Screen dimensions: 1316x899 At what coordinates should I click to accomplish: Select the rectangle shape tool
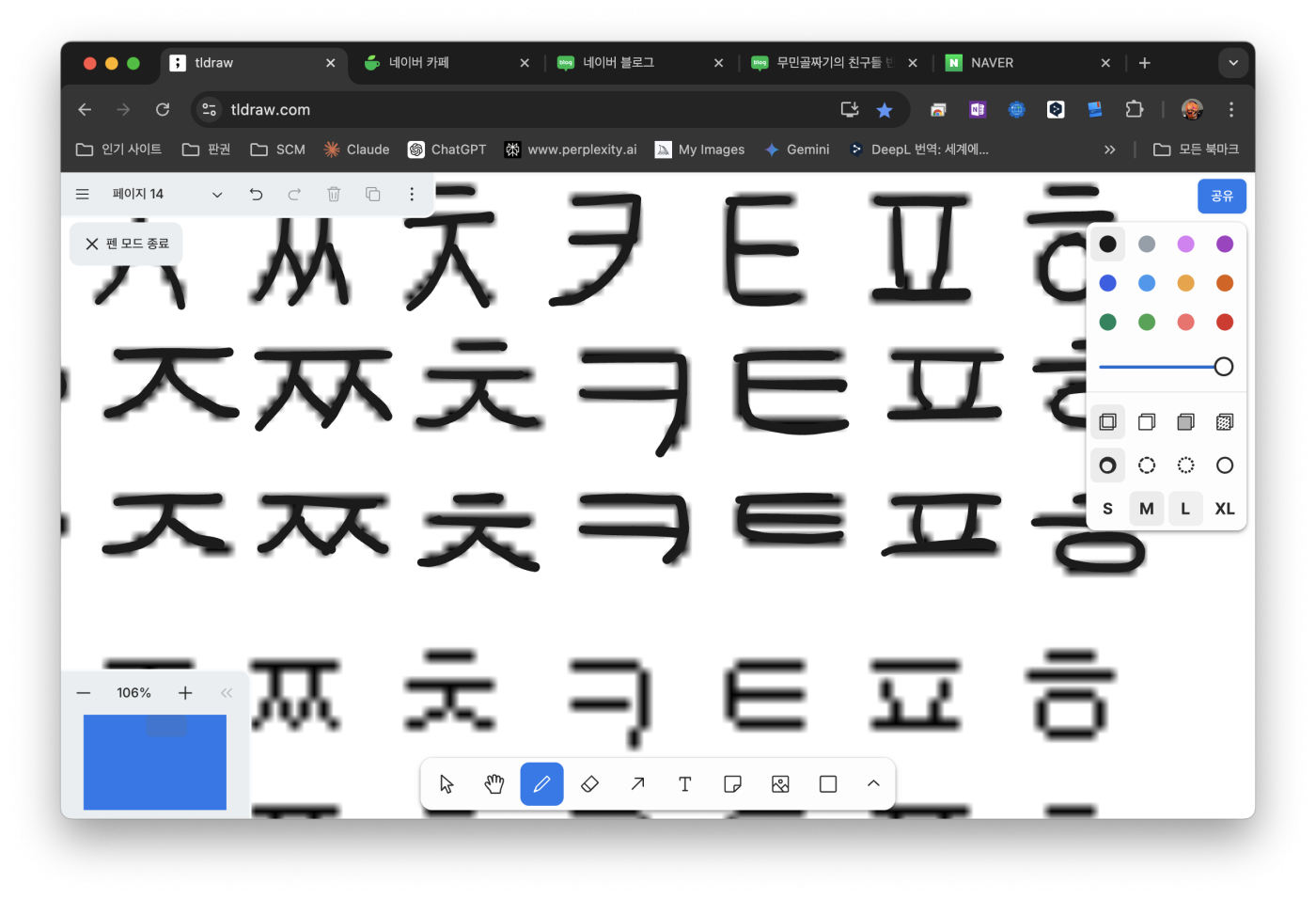click(x=828, y=784)
